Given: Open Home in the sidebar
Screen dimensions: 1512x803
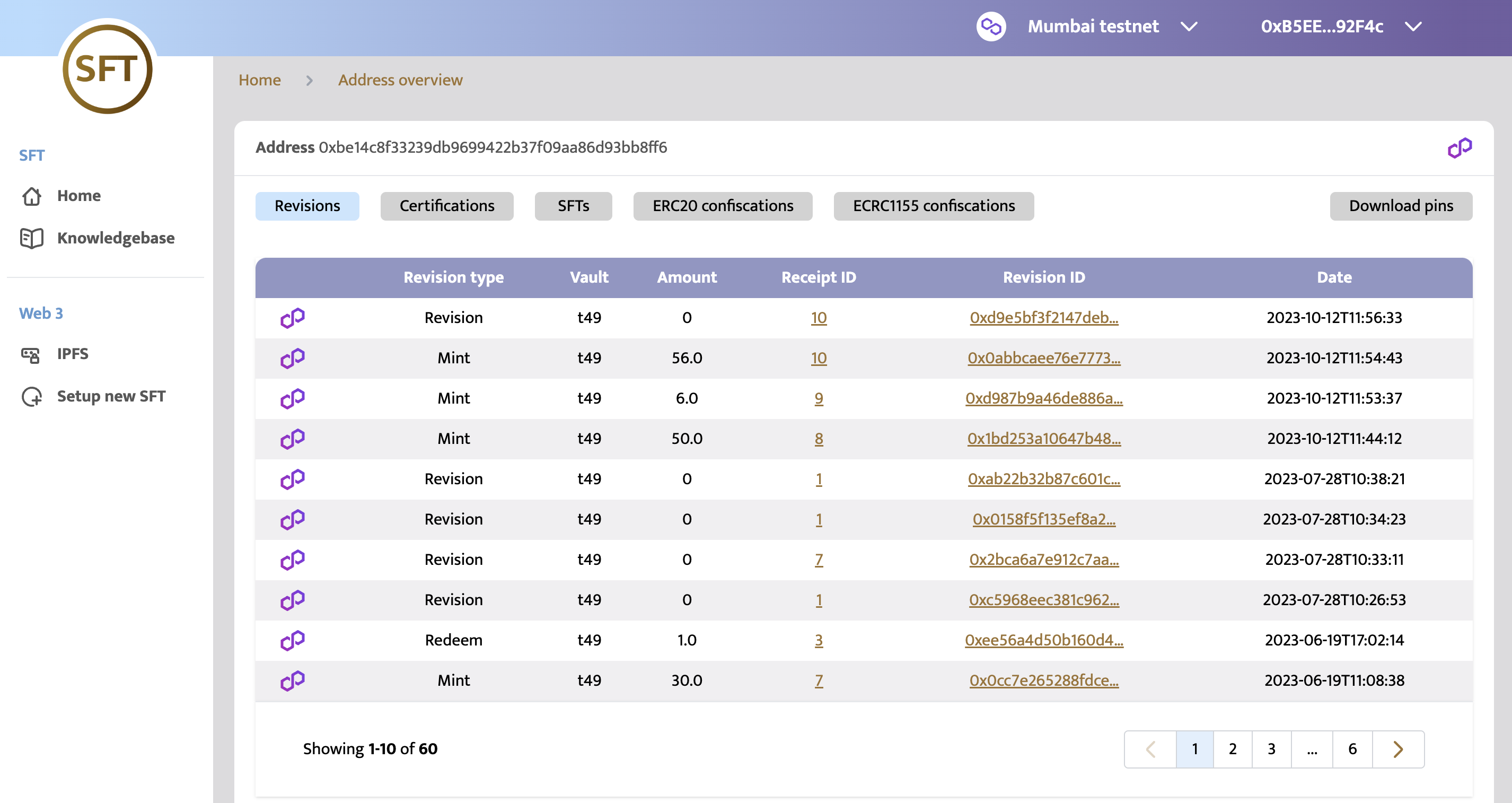Looking at the screenshot, I should [x=79, y=196].
